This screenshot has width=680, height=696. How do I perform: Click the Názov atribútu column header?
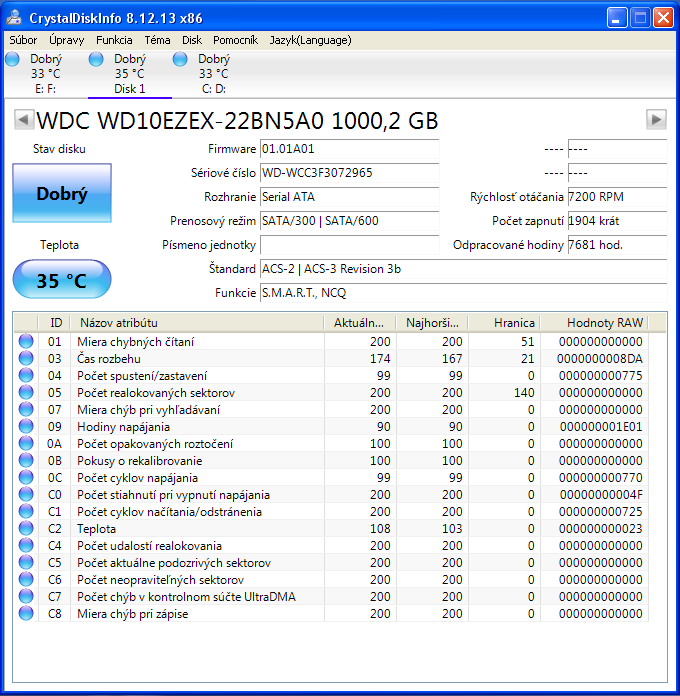197,323
